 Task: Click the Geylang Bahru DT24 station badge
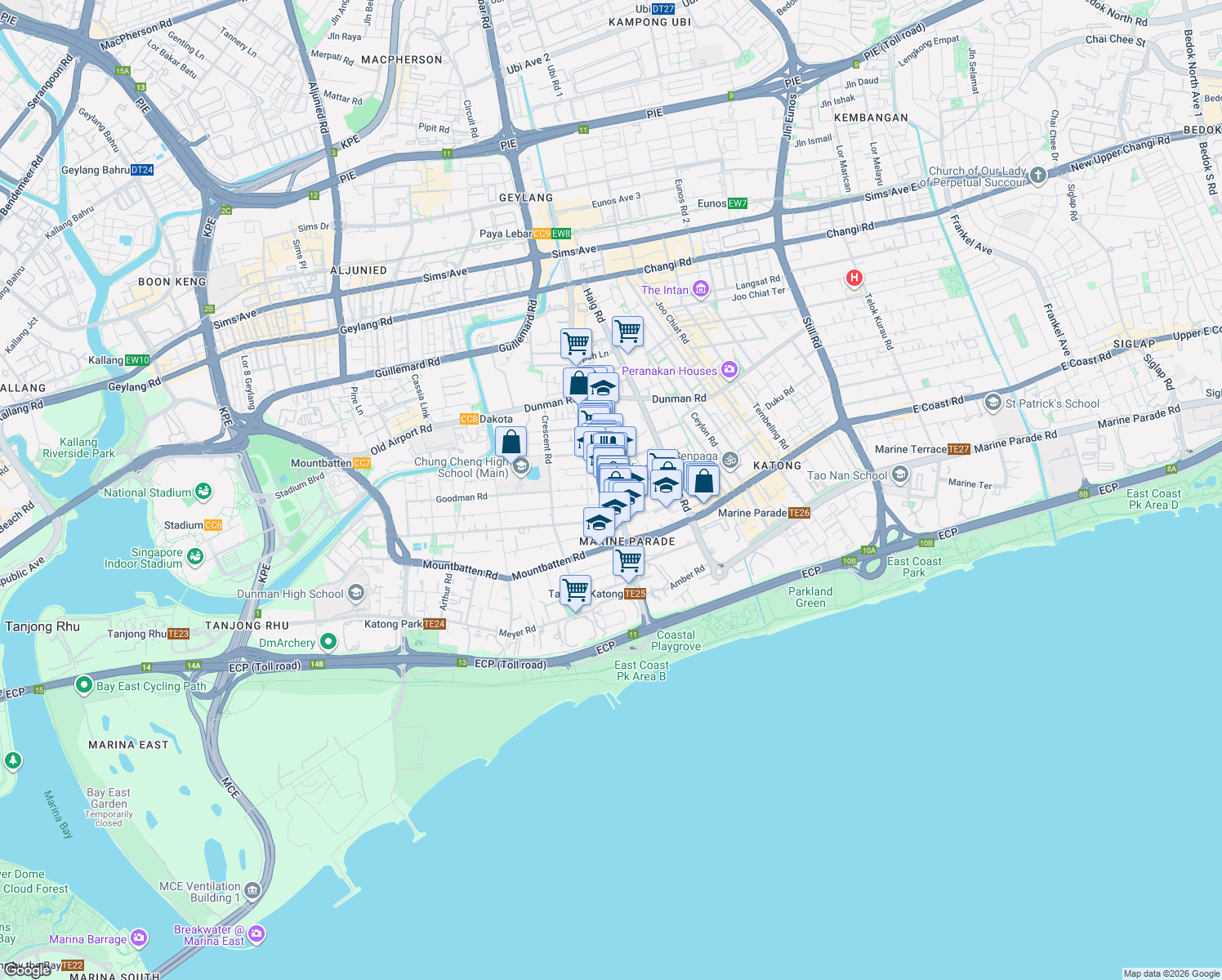[142, 170]
